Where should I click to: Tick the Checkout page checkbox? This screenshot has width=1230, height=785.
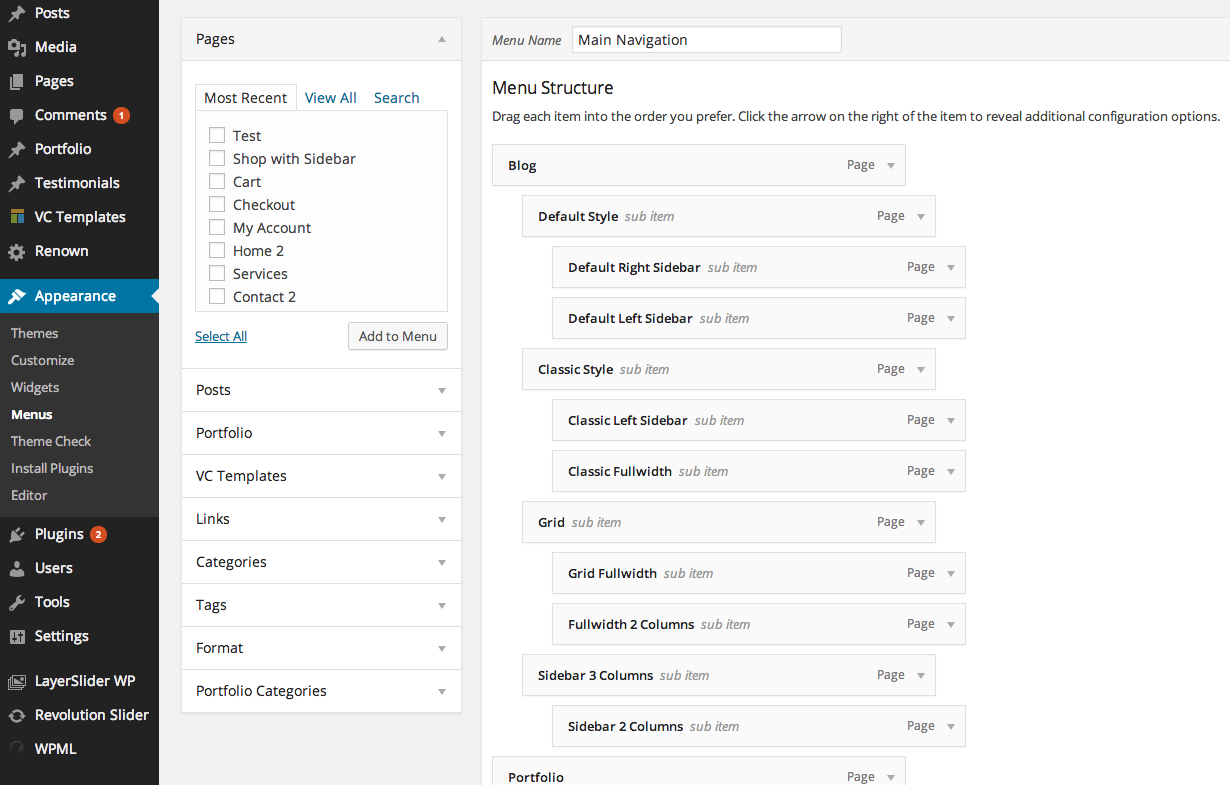click(217, 204)
